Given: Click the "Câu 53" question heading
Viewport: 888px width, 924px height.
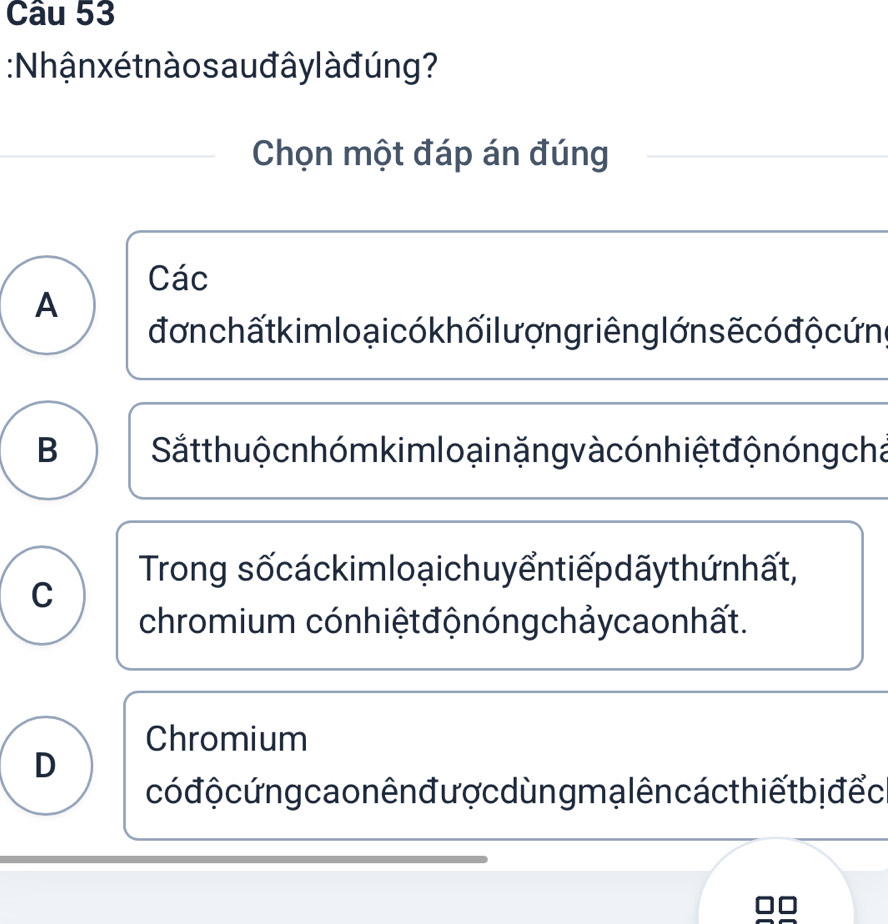Looking at the screenshot, I should coord(58,13).
